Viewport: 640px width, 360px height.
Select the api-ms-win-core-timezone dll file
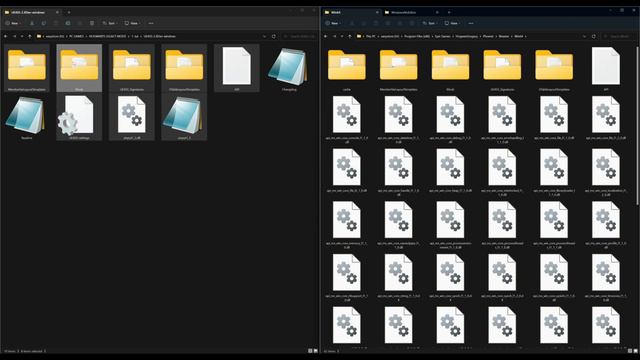click(606, 277)
